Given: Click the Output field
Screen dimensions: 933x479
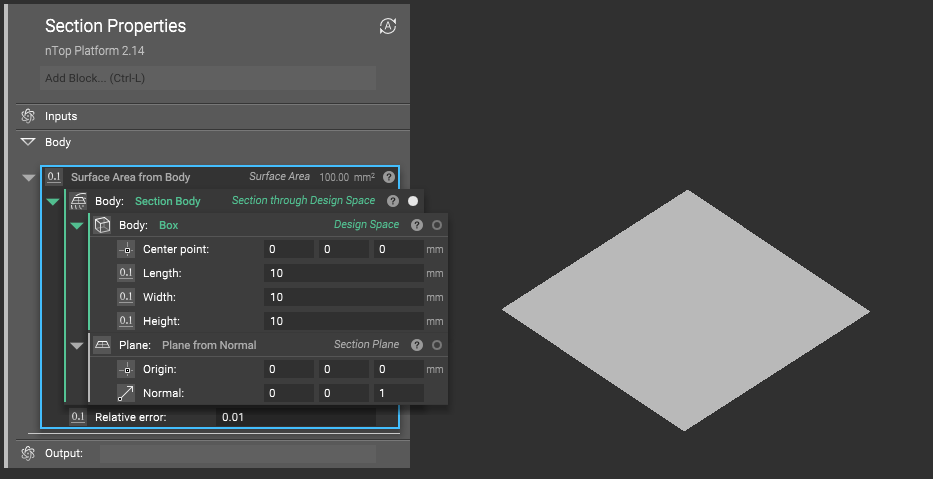Looking at the screenshot, I should point(238,453).
